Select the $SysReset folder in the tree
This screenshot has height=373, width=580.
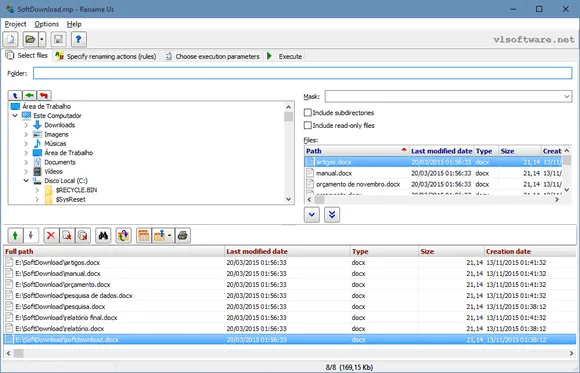click(71, 199)
